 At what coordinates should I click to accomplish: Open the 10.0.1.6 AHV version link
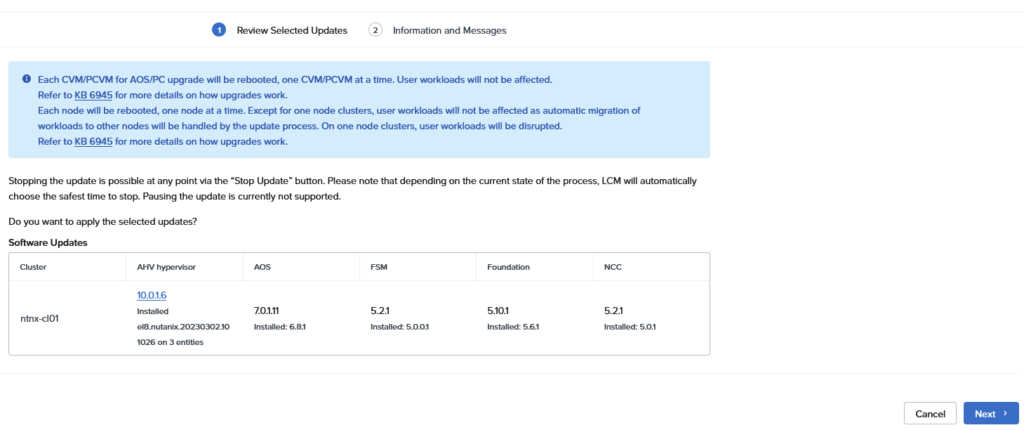click(x=152, y=295)
